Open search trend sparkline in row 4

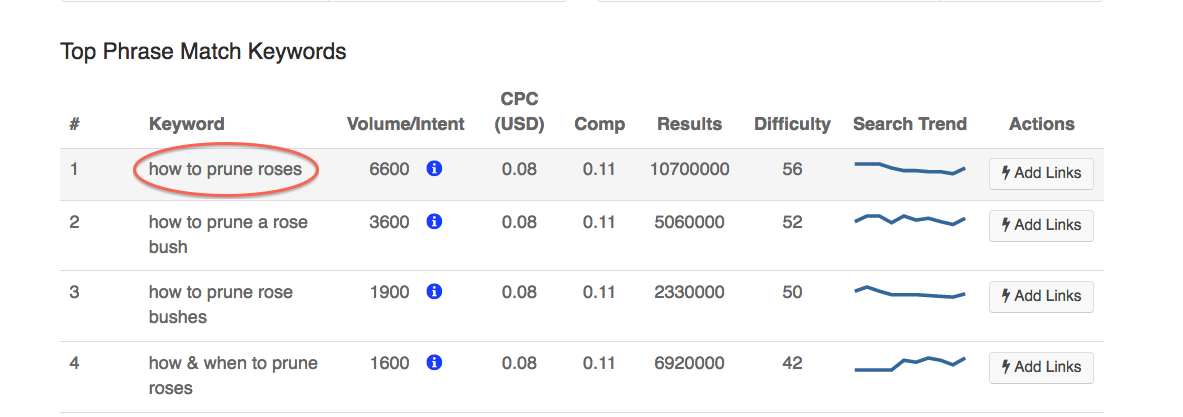click(910, 364)
